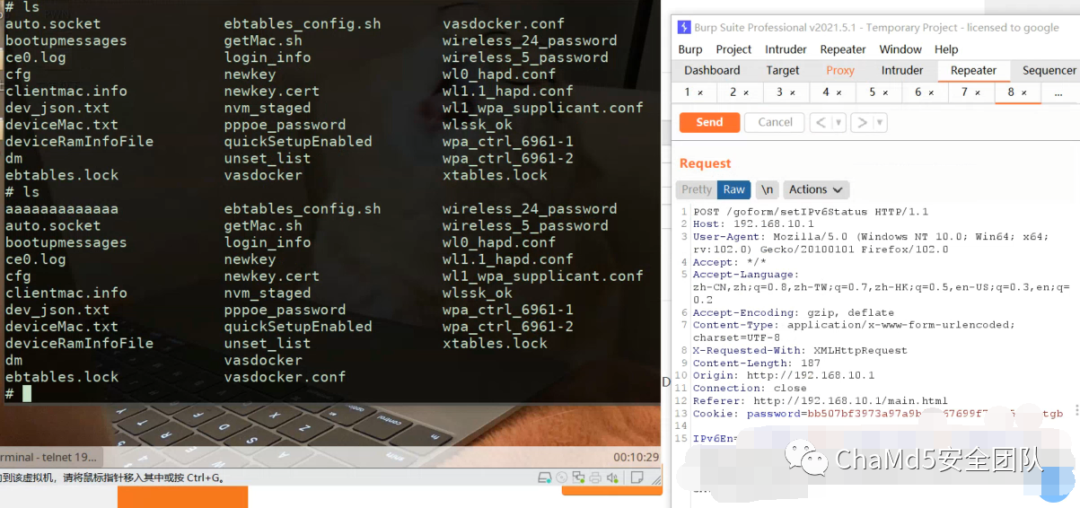Switch to the Target tab
Screen dimensions: 1080x508
782,70
